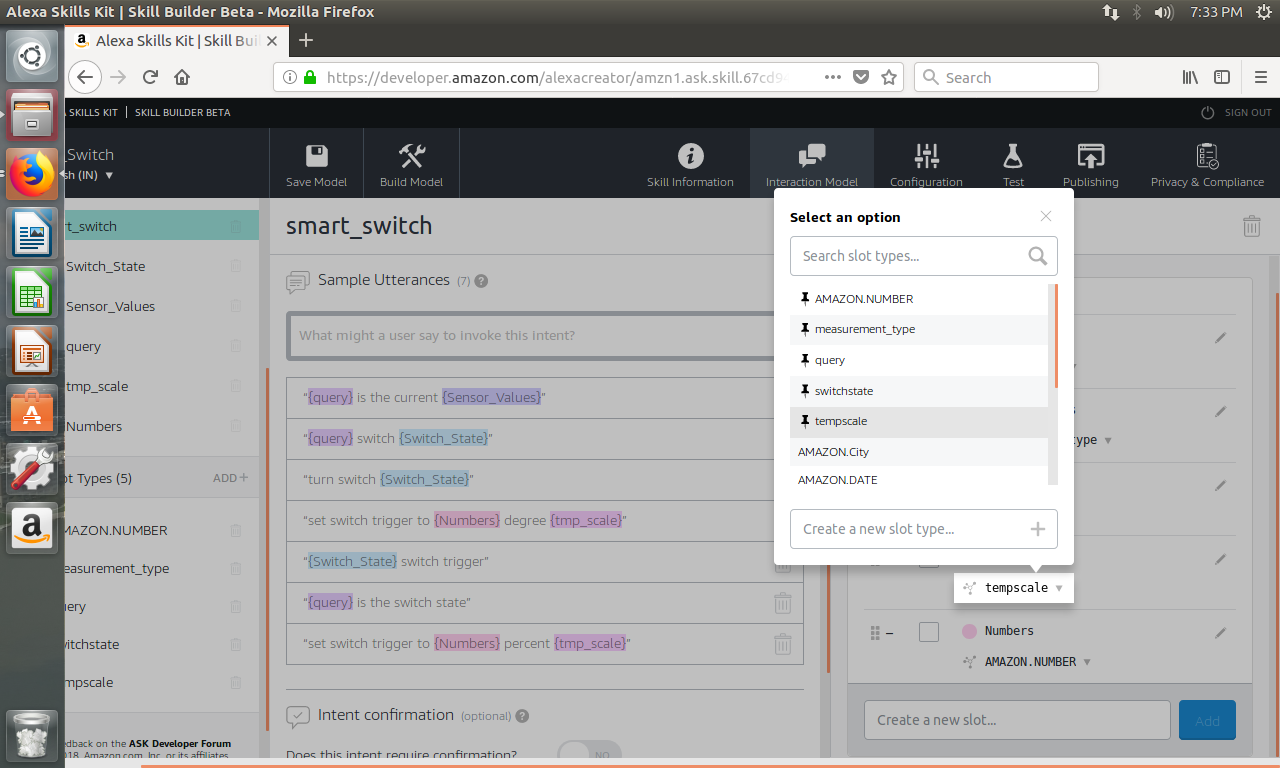Screen dimensions: 1280x768
Task: Close the Select an option popup
Action: [1046, 216]
